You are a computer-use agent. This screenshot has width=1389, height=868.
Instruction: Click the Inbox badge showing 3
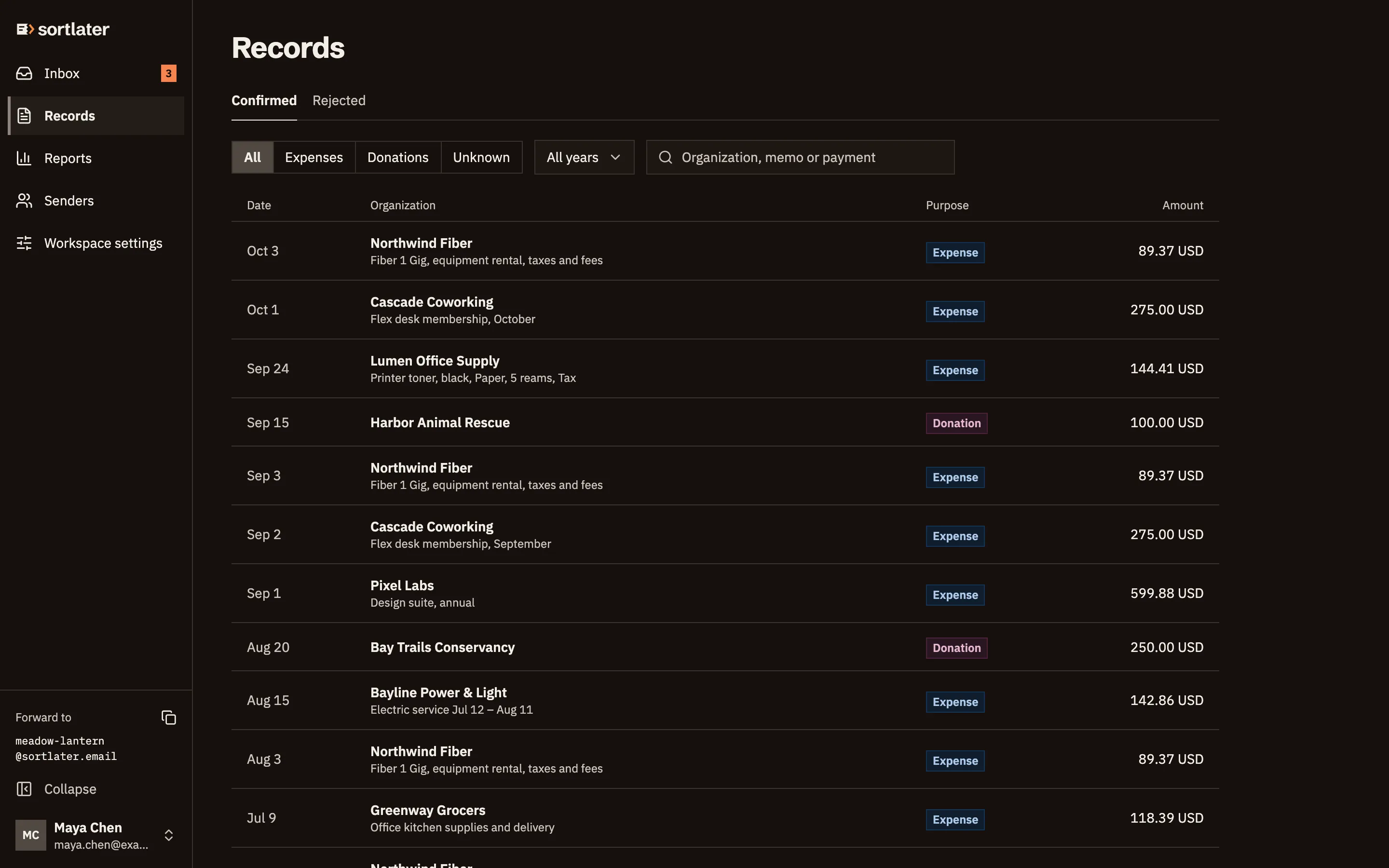(x=169, y=73)
